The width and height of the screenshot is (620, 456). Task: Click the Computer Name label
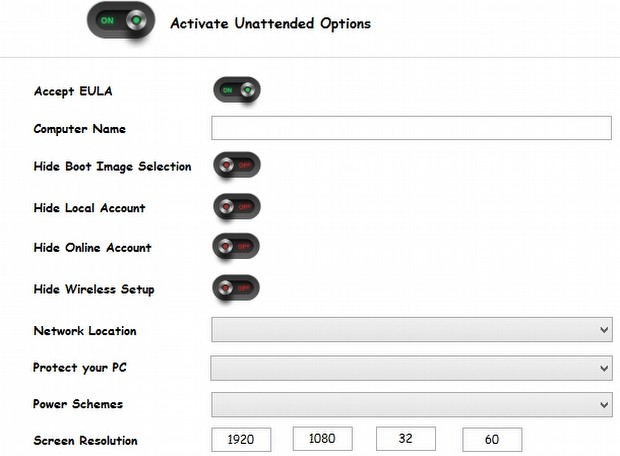click(79, 129)
